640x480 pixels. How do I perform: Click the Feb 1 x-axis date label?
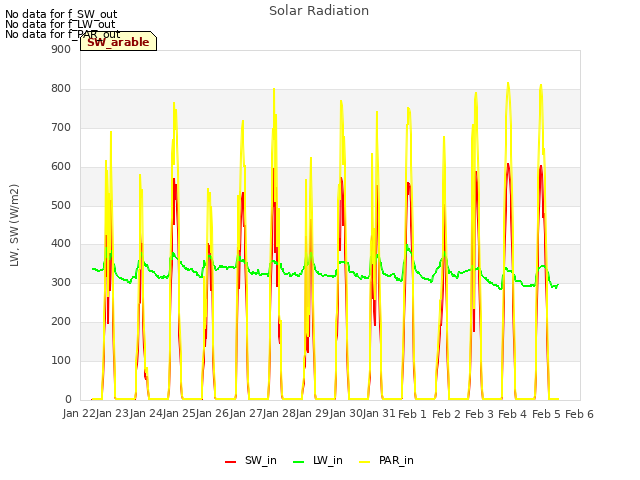412,414
